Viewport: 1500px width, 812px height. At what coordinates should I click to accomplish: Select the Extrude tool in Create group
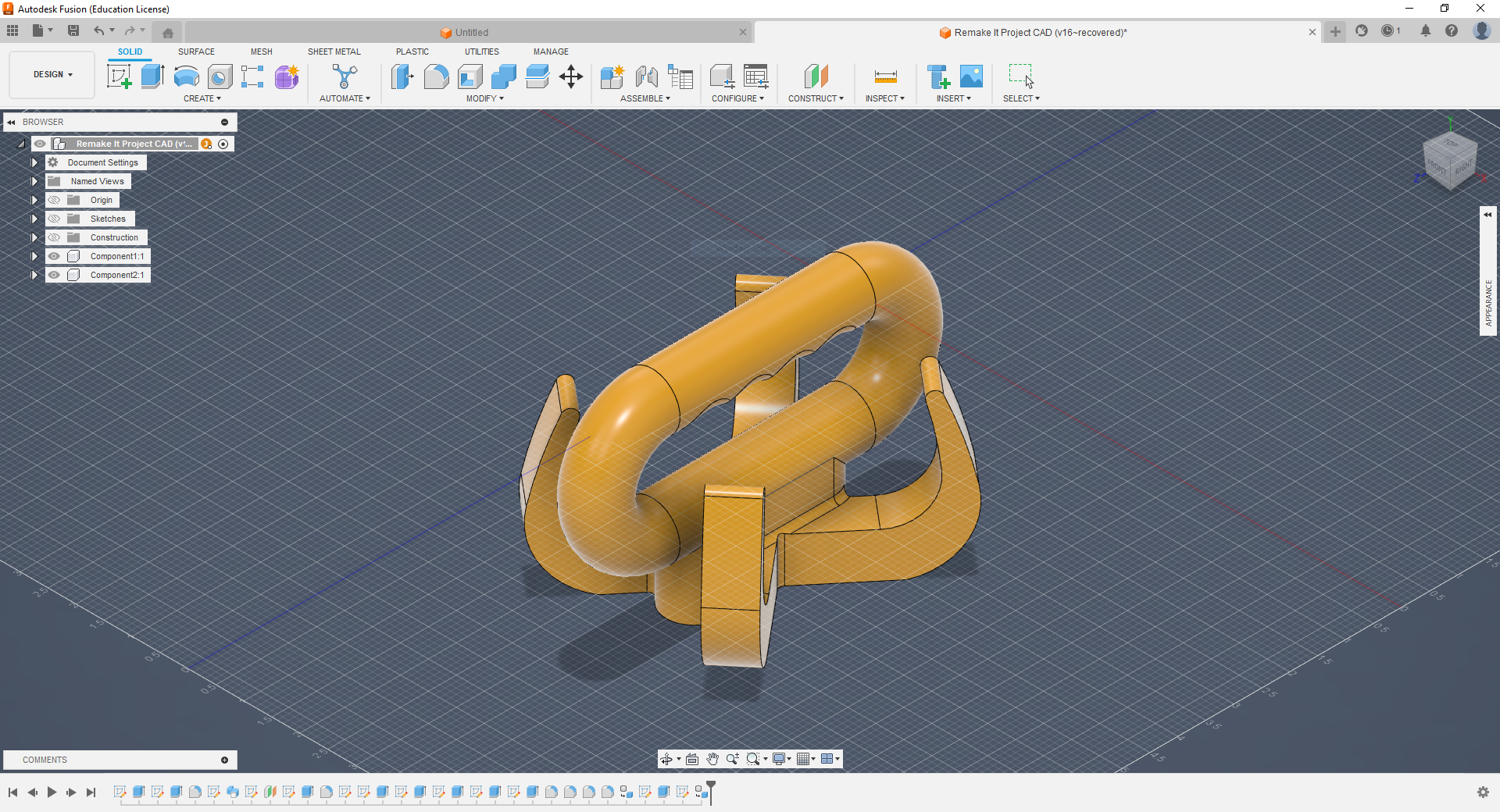(x=152, y=77)
